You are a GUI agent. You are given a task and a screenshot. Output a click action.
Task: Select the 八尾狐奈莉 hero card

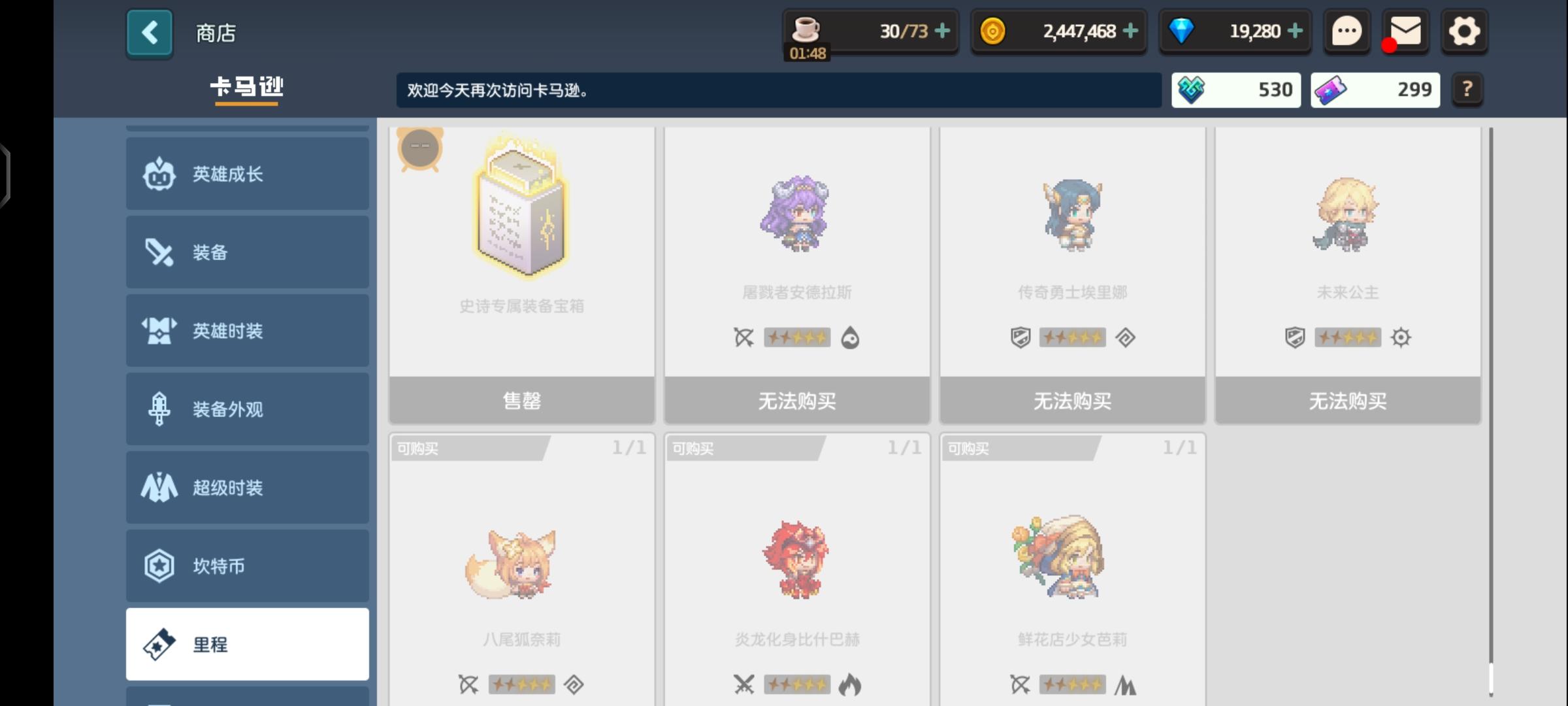(522, 570)
